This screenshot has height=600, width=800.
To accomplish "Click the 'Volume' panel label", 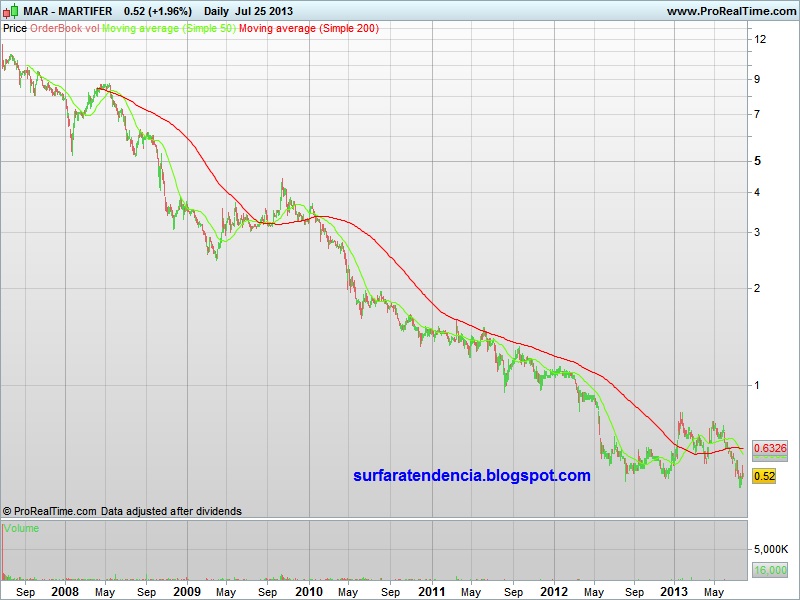I will (21, 529).
